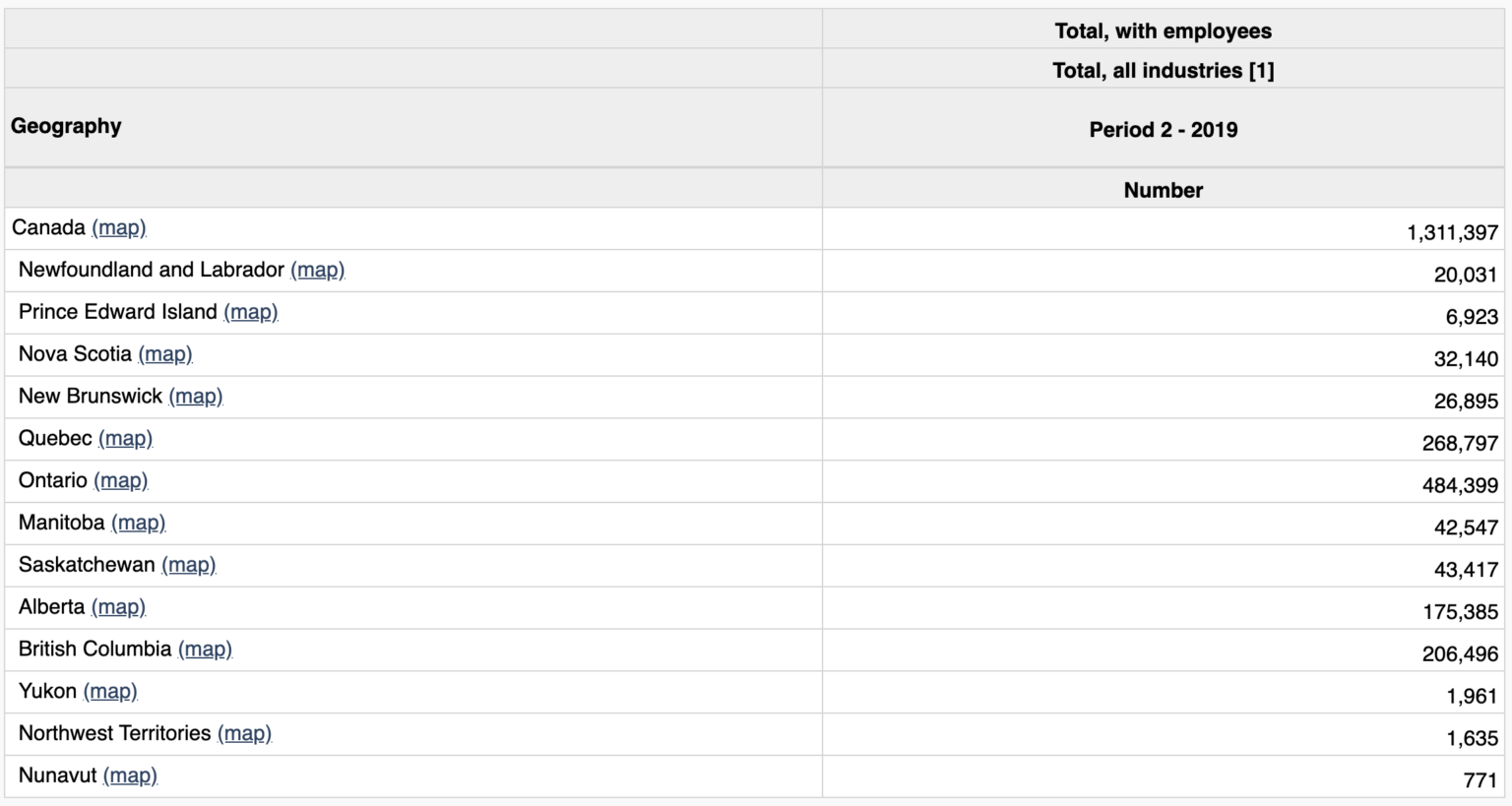This screenshot has width=1512, height=806.
Task: Click Prince Edward Island map link
Action: click(x=251, y=312)
